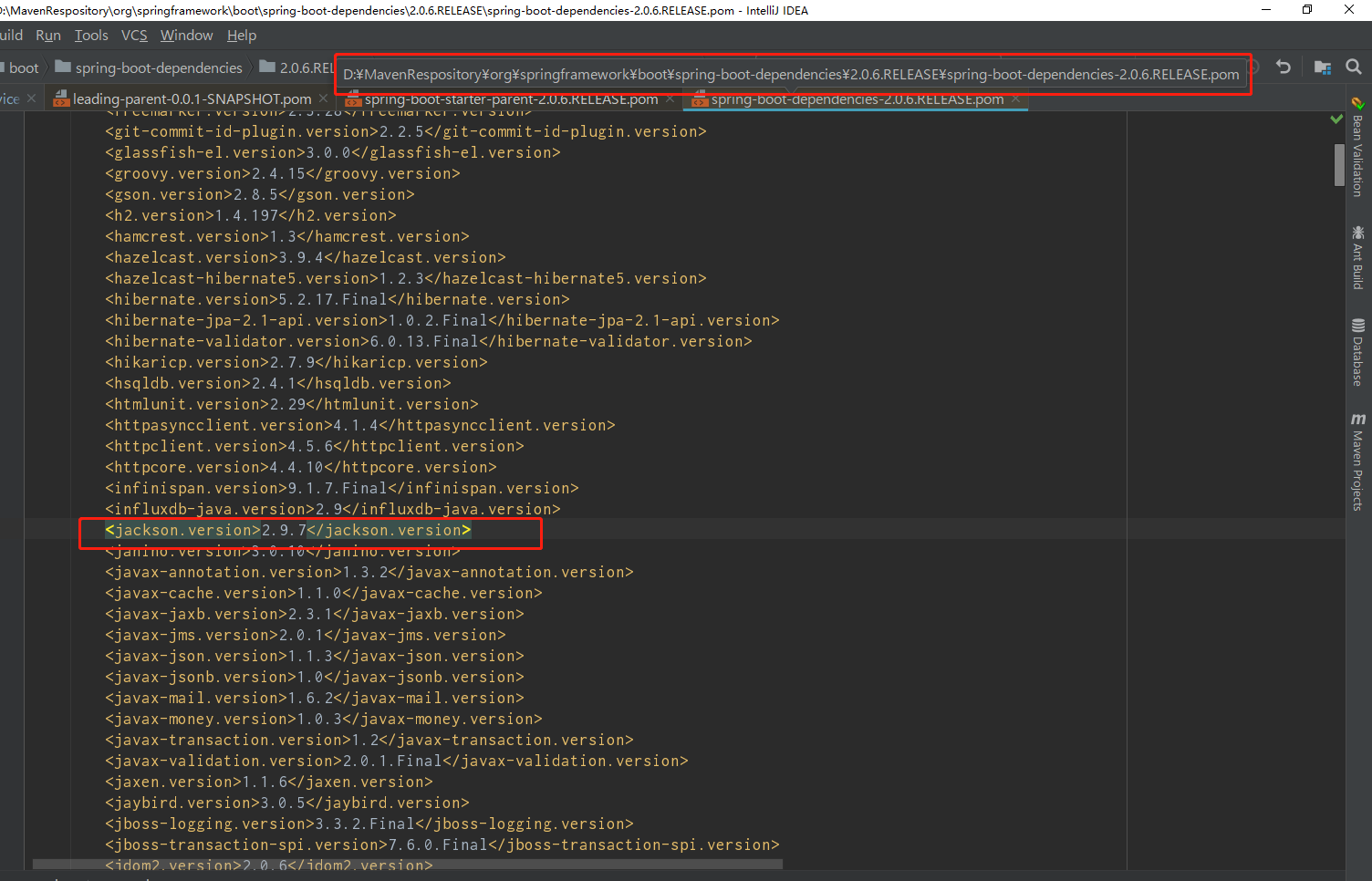Click the Search Everywhere magnifier icon
The height and width of the screenshot is (881, 1372).
coord(1354,67)
